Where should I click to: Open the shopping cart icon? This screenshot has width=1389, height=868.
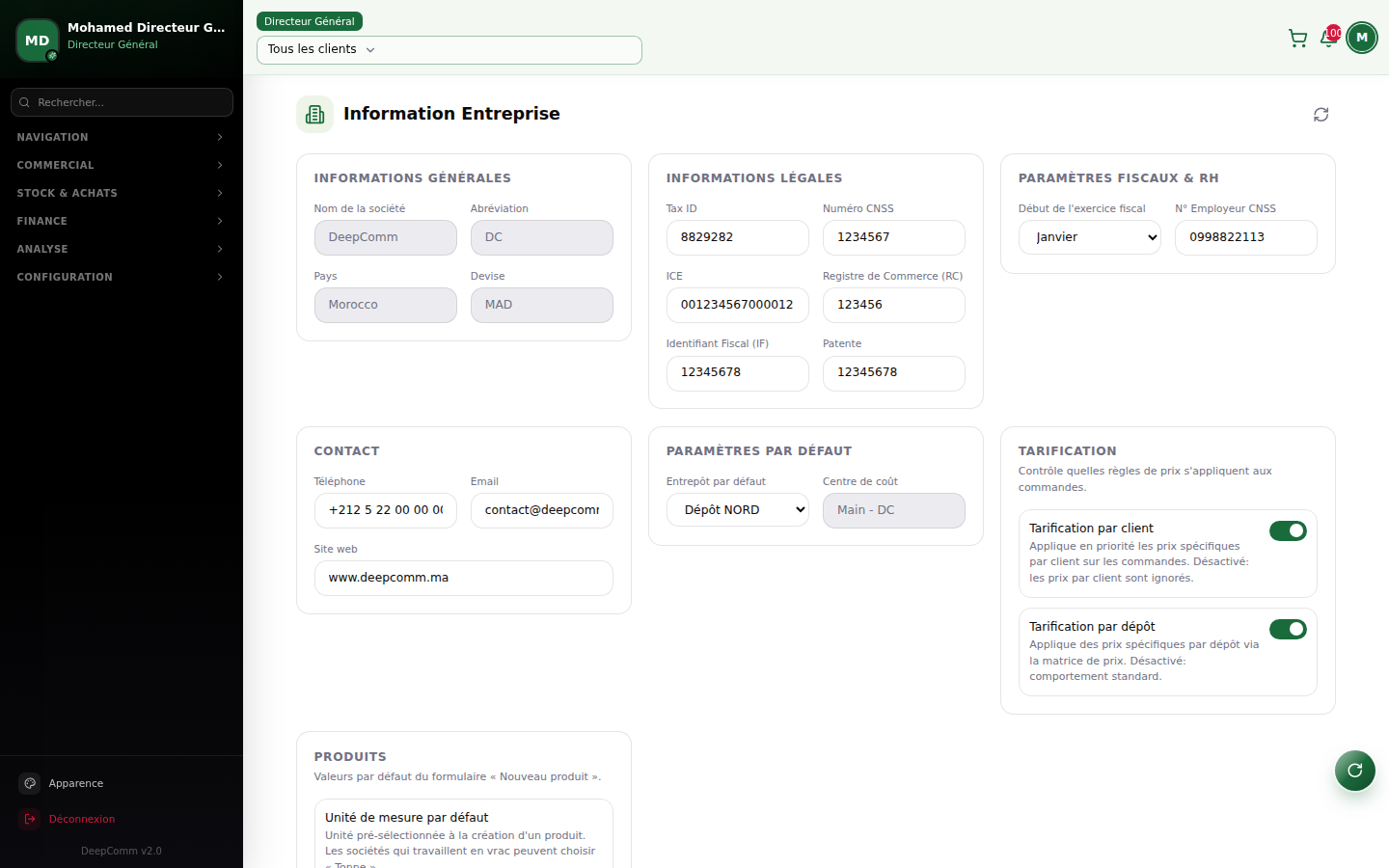point(1297,39)
